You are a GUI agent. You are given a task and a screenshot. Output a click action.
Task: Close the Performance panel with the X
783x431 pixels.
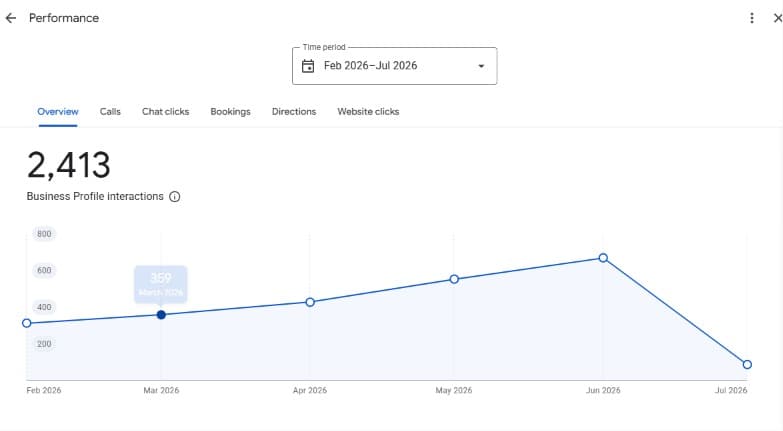778,18
